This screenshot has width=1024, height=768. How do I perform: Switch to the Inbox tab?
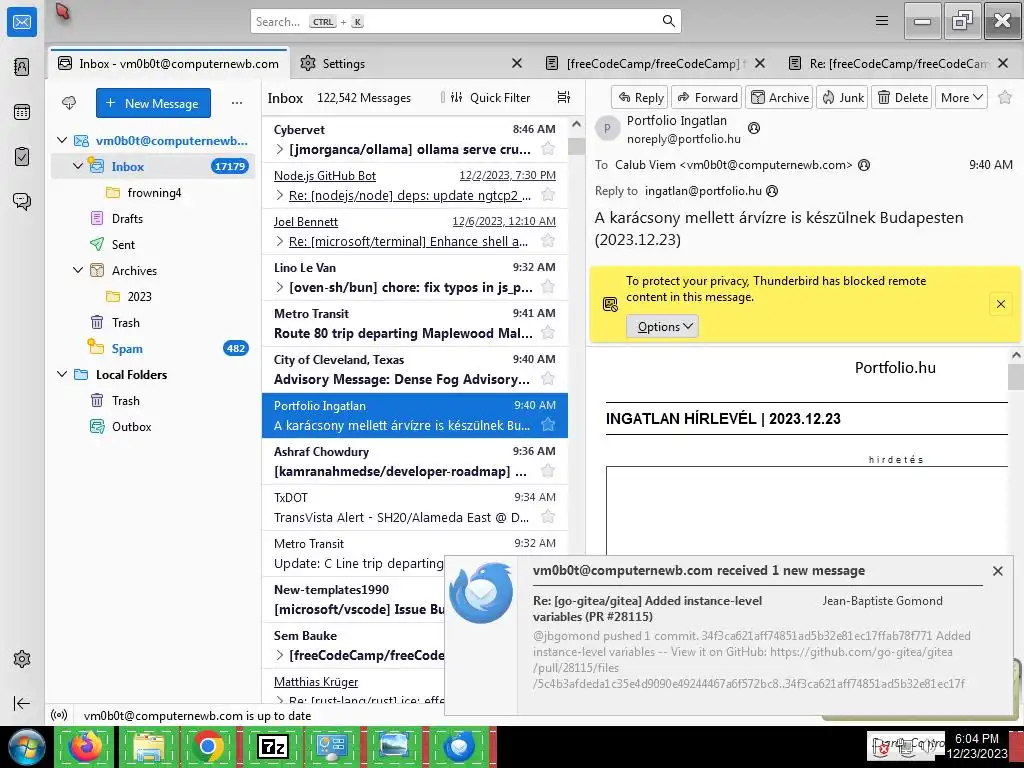(168, 63)
